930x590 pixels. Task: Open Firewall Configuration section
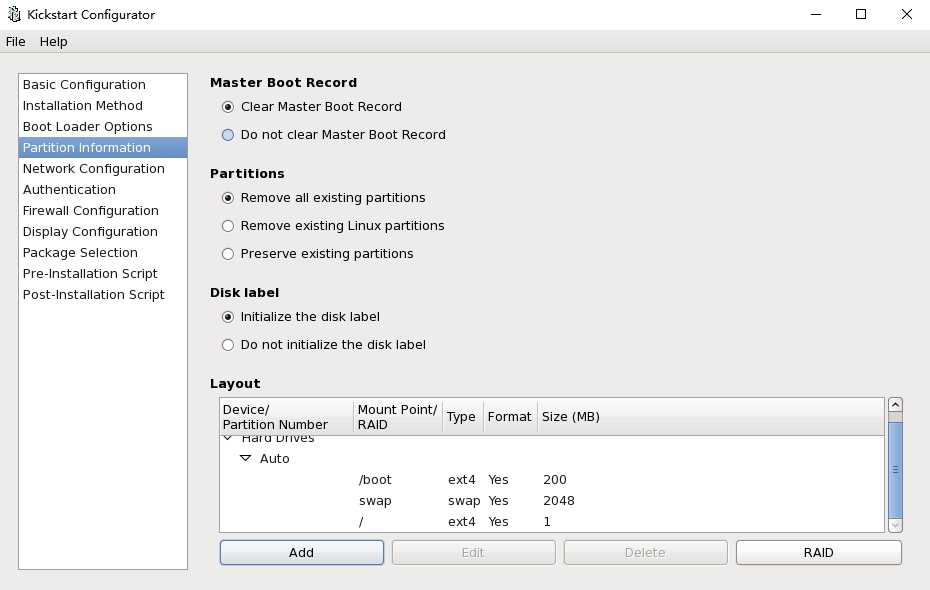tap(90, 211)
